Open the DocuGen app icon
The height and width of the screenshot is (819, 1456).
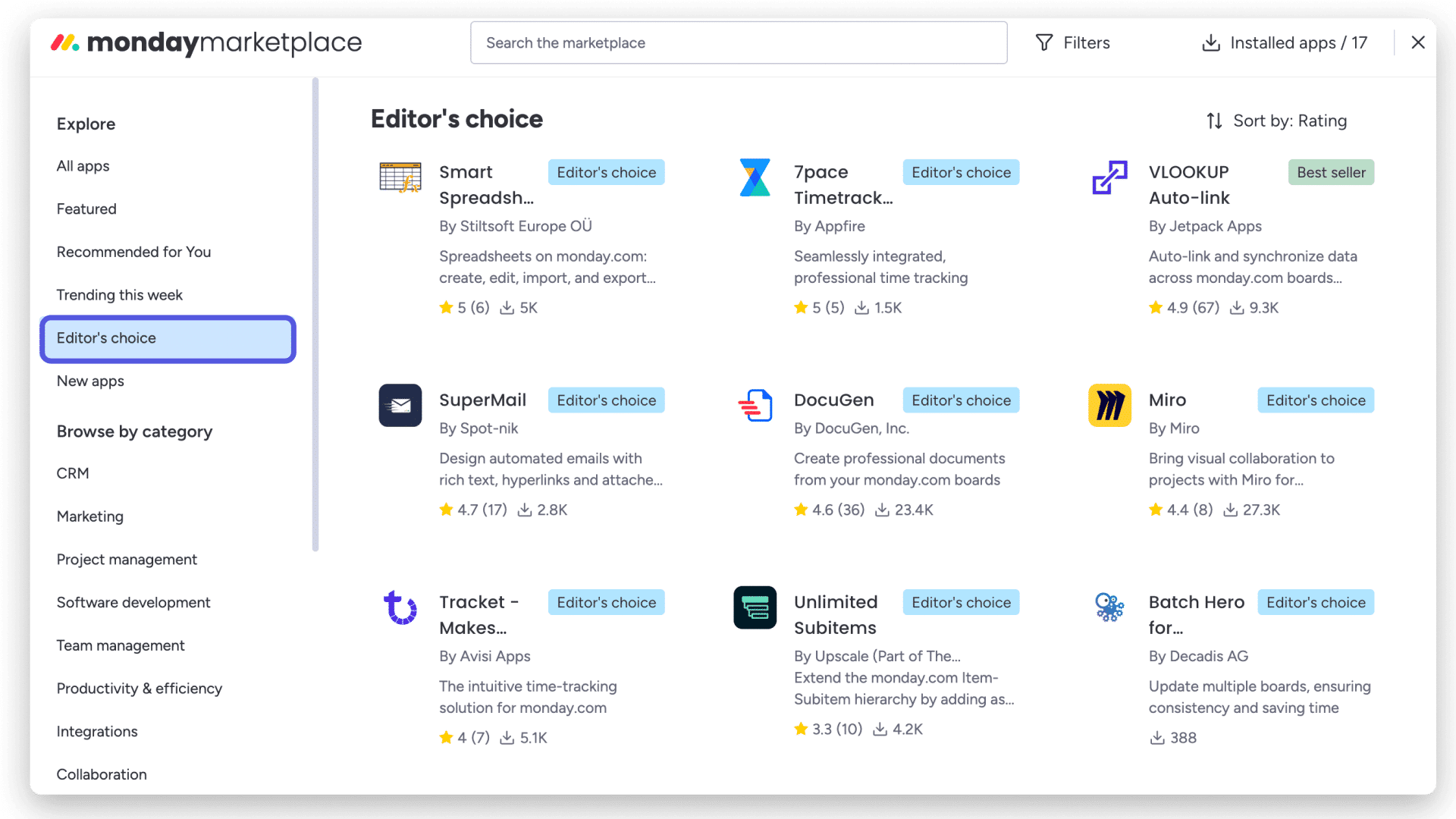pyautogui.click(x=755, y=405)
